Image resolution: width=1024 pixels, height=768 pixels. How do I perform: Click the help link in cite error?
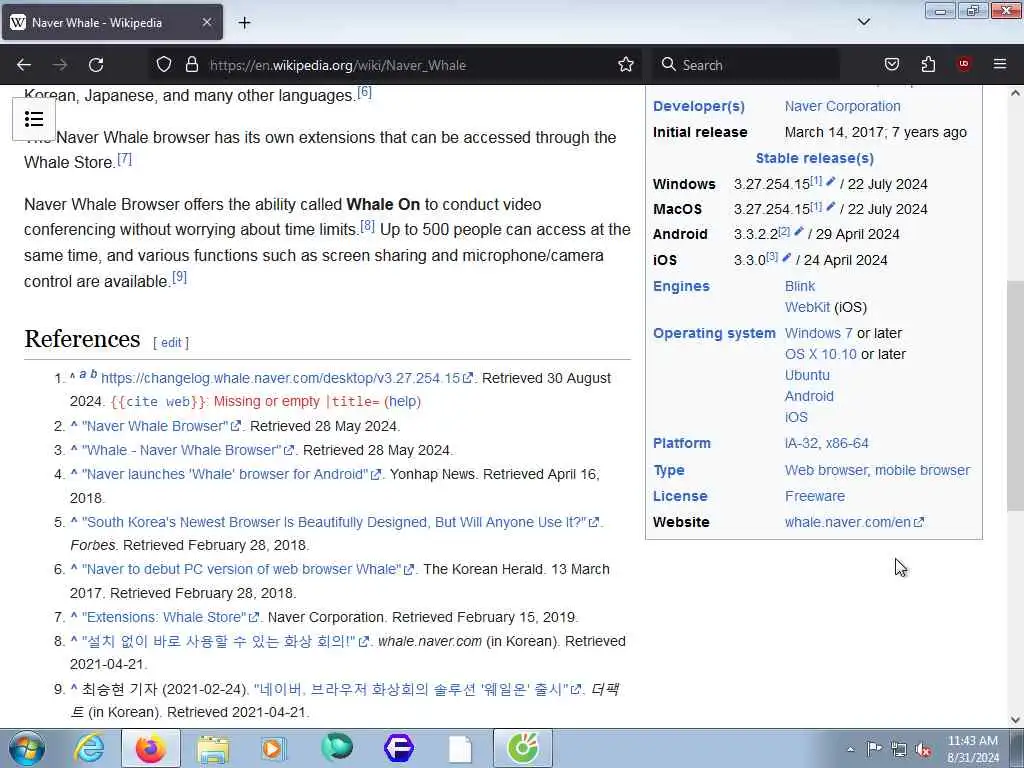403,401
